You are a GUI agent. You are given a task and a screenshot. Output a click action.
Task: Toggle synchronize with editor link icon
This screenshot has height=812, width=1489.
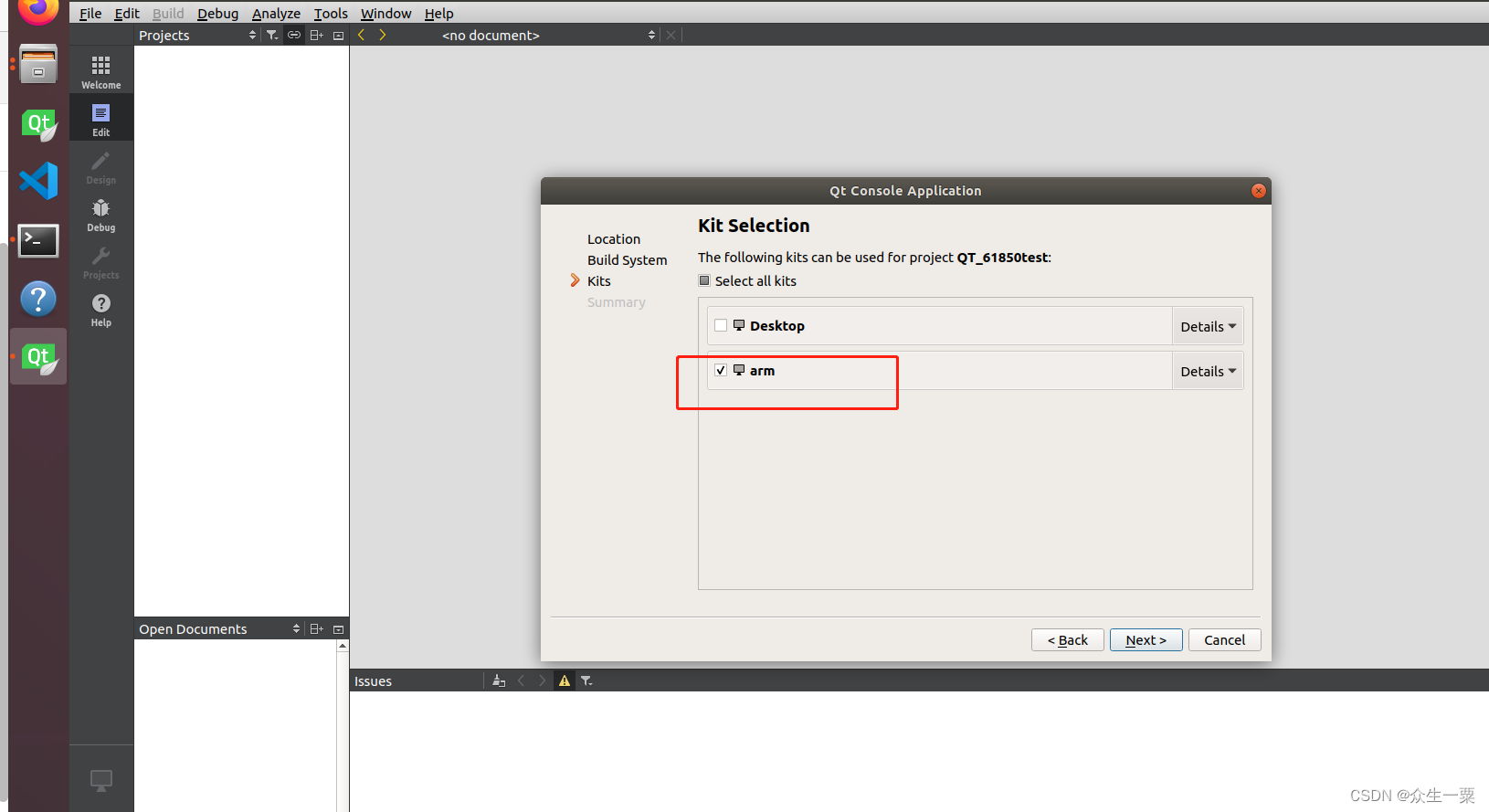pyautogui.click(x=294, y=35)
